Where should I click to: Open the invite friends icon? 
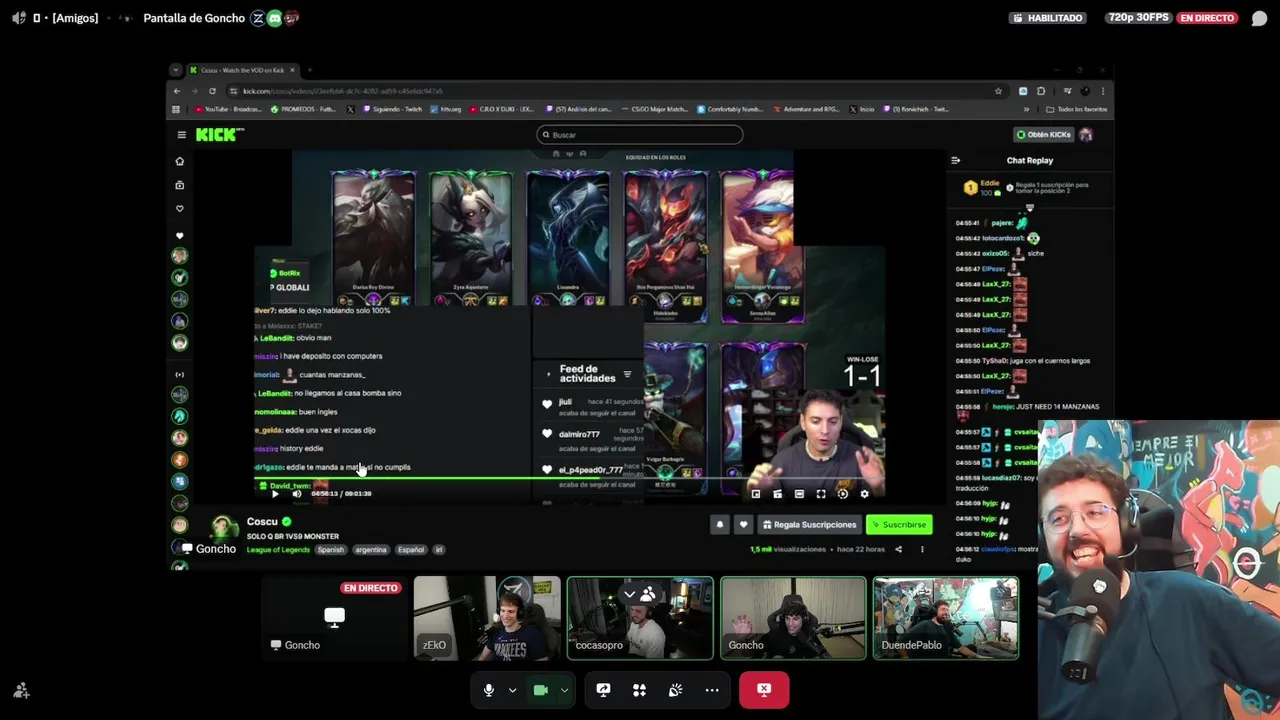(x=21, y=691)
